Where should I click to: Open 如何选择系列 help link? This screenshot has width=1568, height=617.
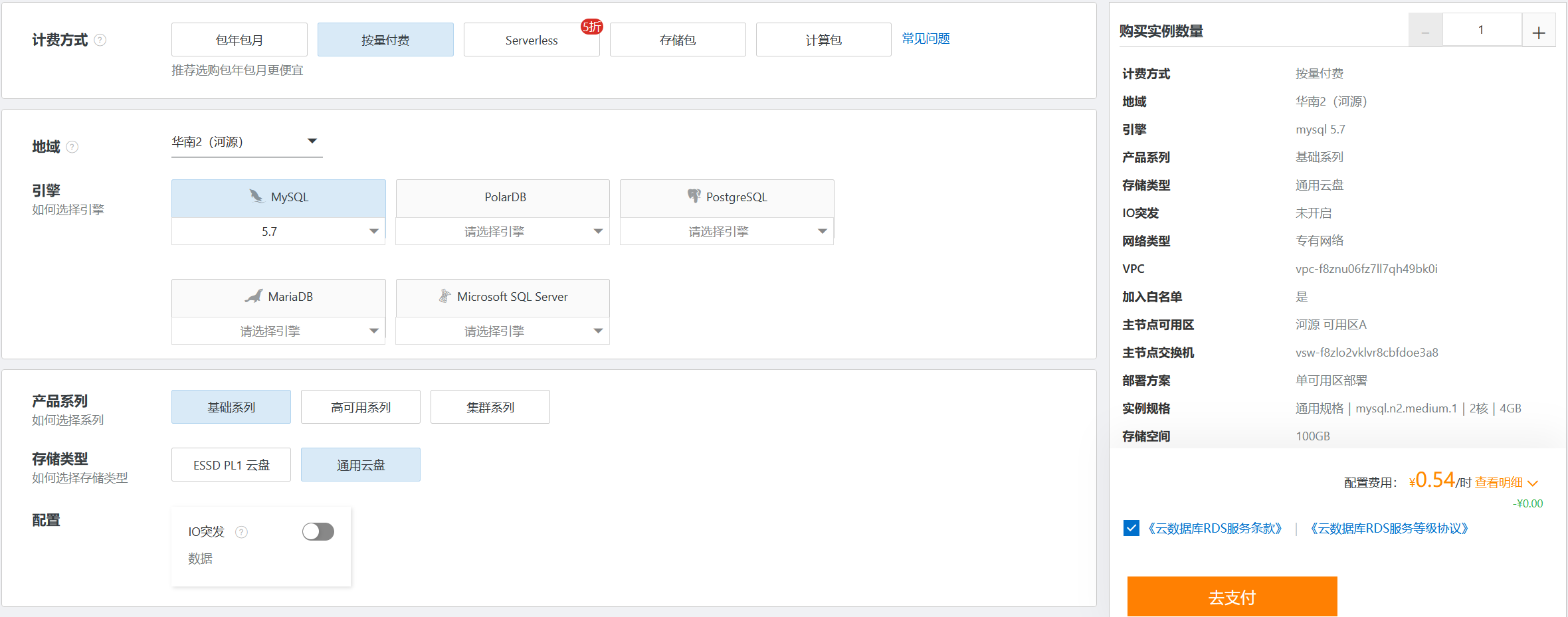(68, 420)
